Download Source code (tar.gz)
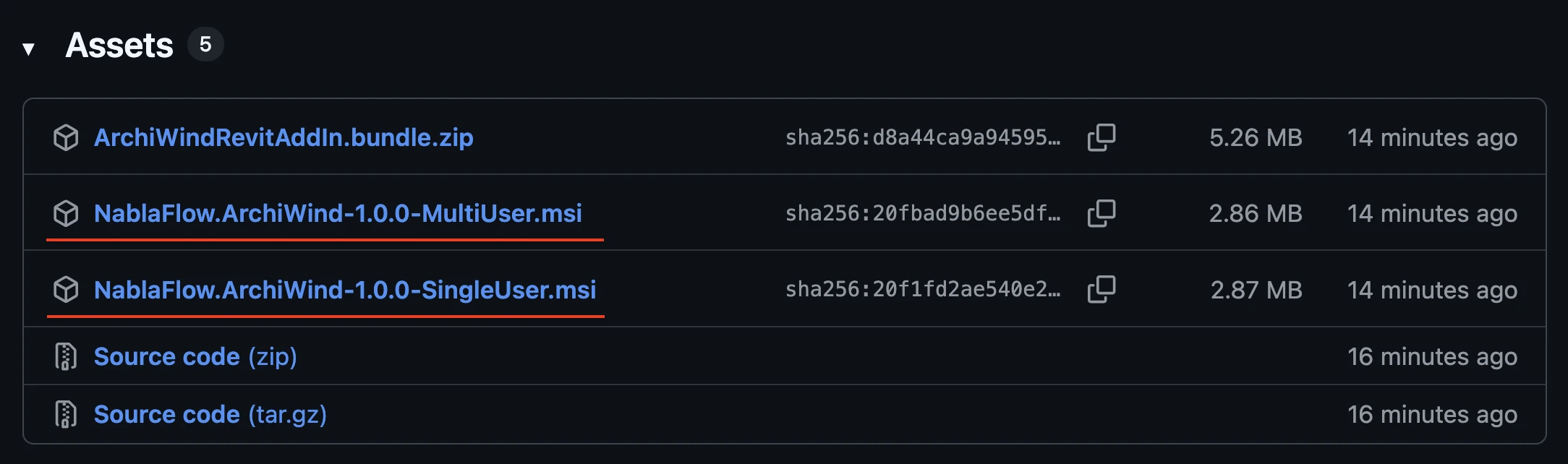The width and height of the screenshot is (1568, 464). click(210, 414)
